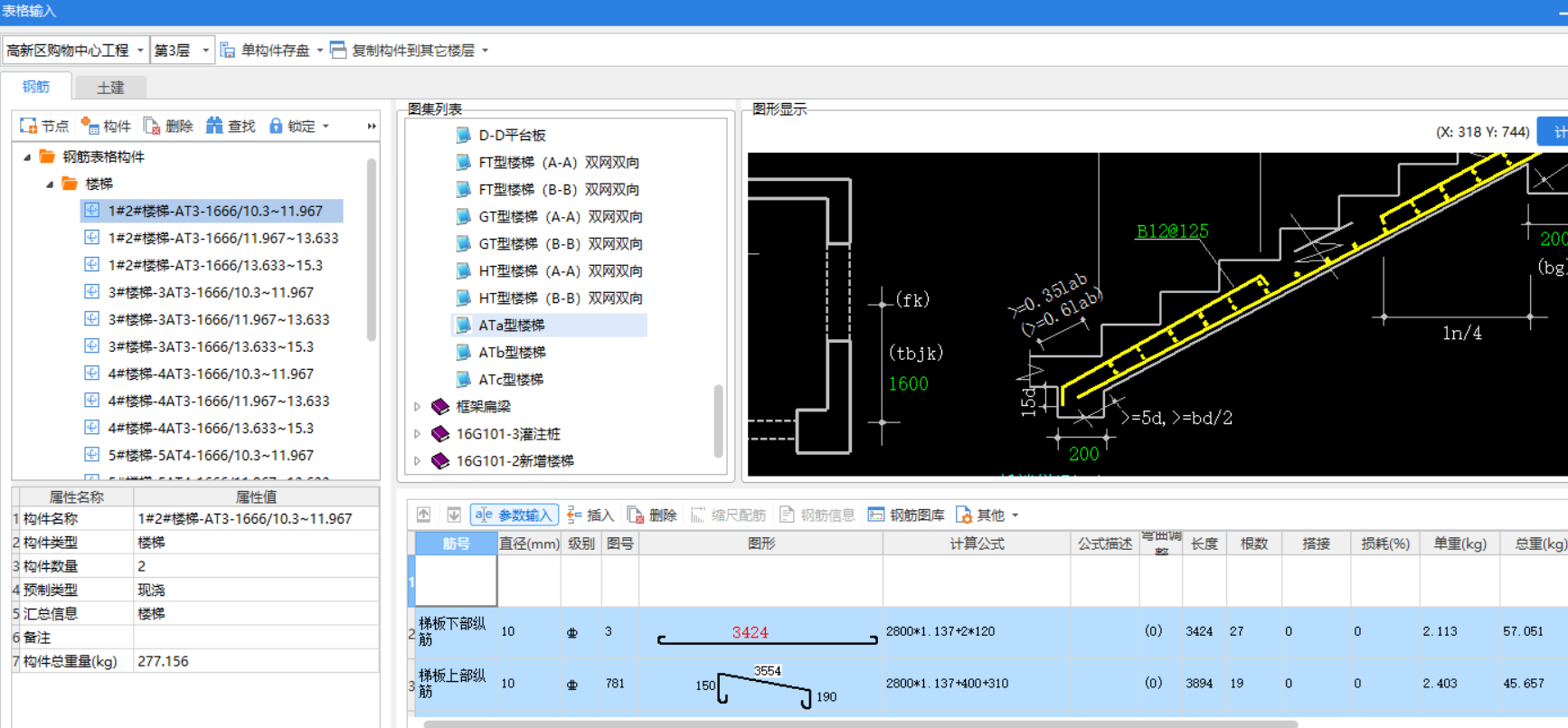Screen dimensions: 1568x728
Task: Activate the 参数输入 button
Action: click(x=514, y=515)
